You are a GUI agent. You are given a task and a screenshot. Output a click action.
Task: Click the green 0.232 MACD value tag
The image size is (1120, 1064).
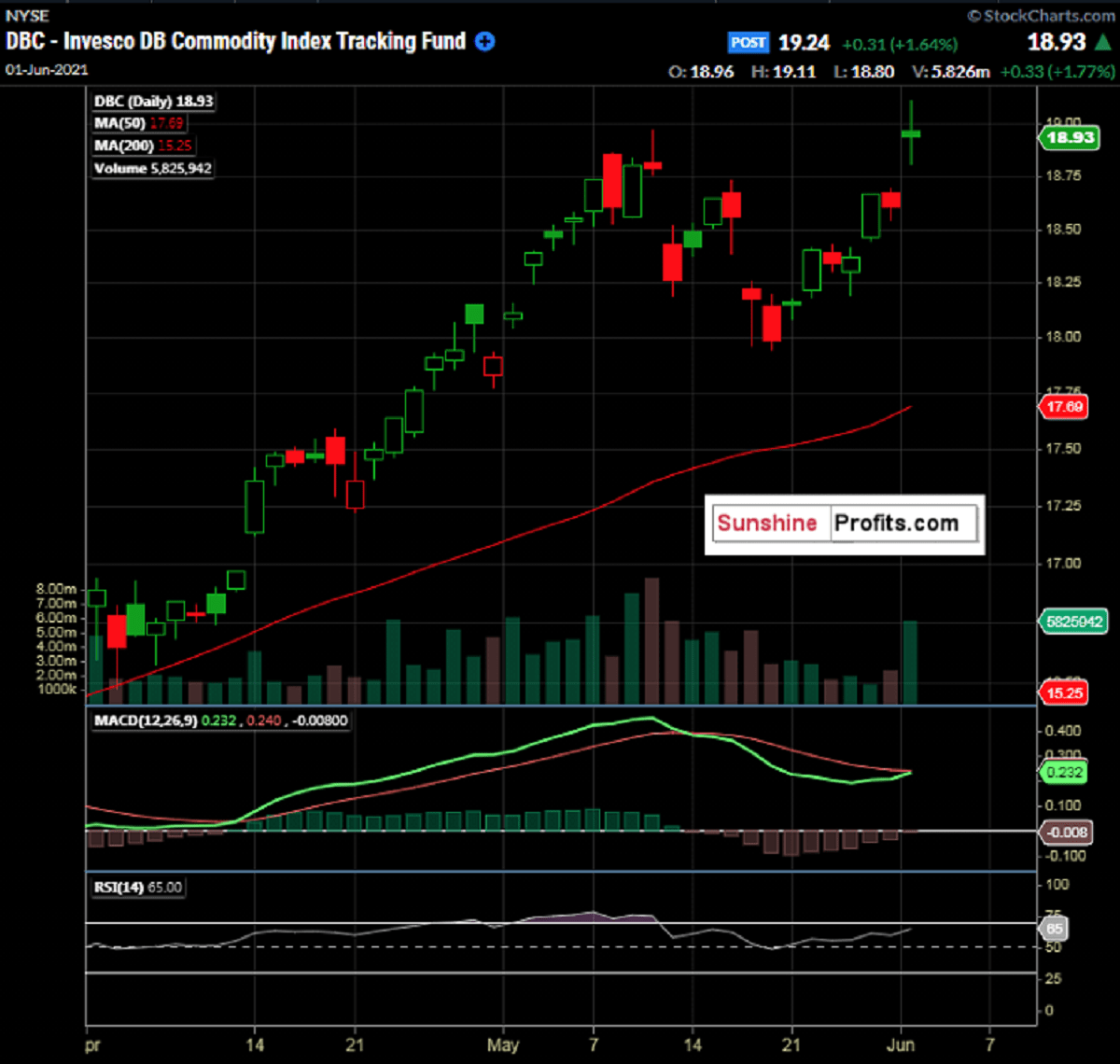[x=1064, y=772]
